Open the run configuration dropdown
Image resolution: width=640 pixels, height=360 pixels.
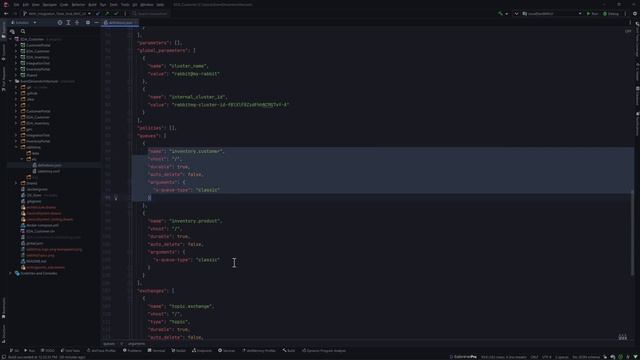[551, 13]
